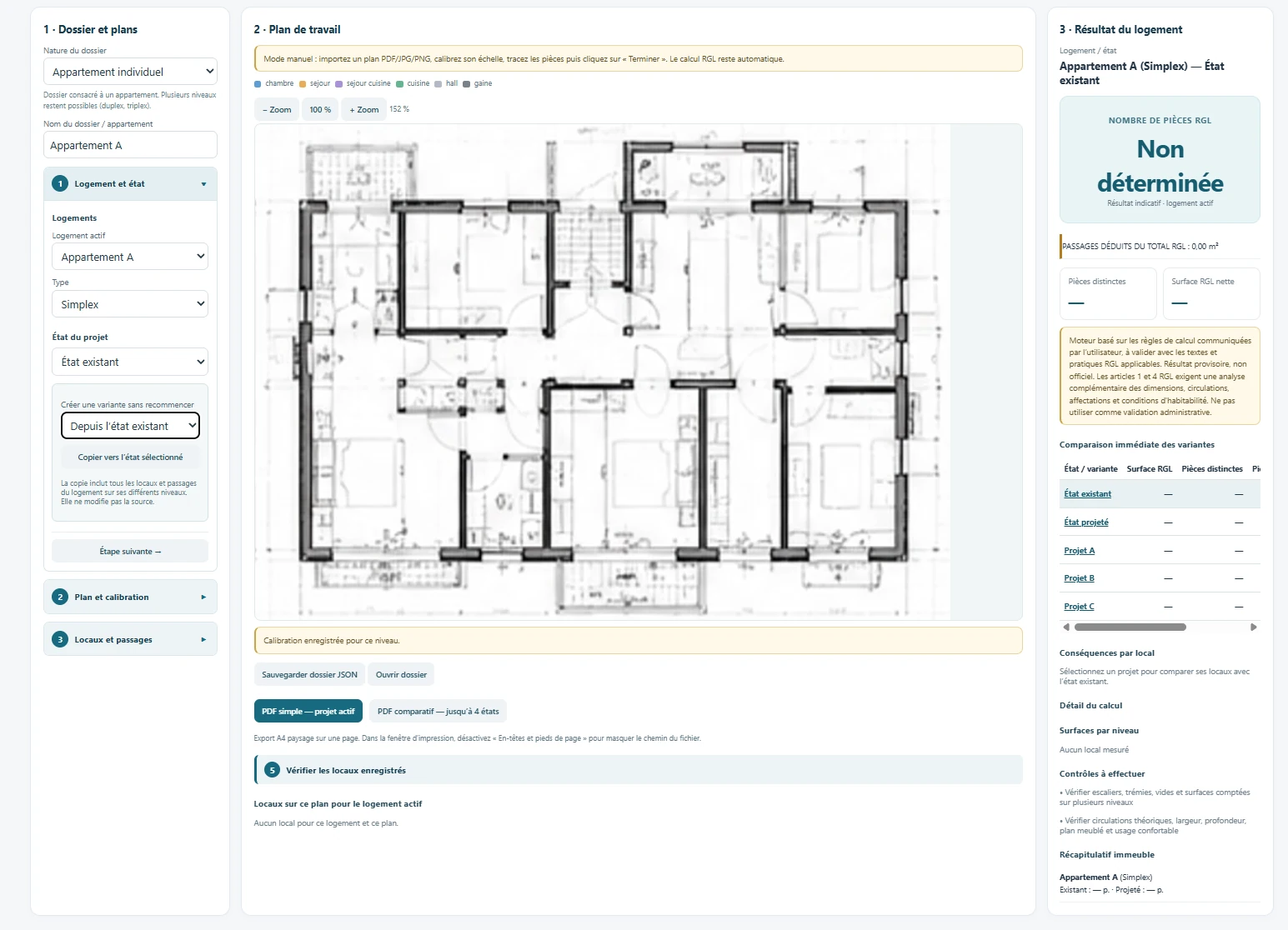Collapse the Logement et état section

[x=130, y=183]
